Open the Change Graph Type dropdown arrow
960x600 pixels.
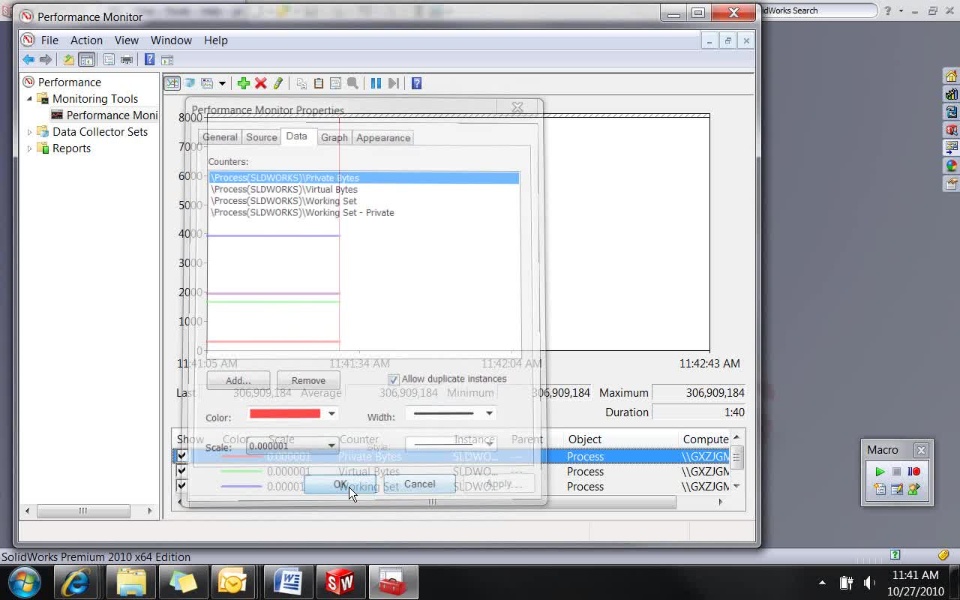click(x=222, y=83)
